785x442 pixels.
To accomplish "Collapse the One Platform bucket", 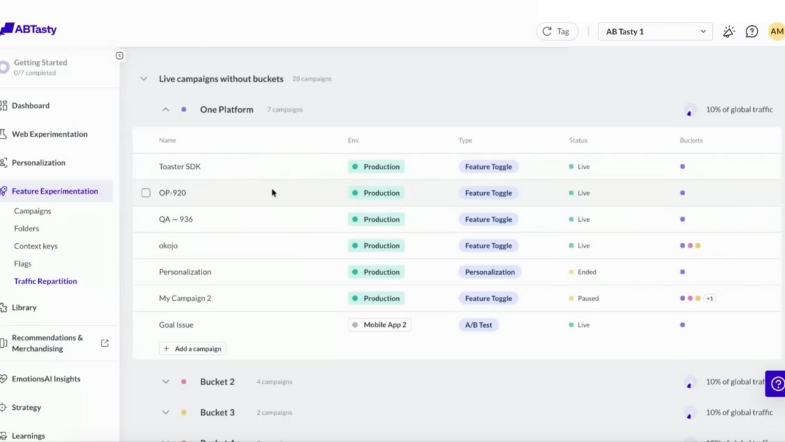I will (x=166, y=110).
